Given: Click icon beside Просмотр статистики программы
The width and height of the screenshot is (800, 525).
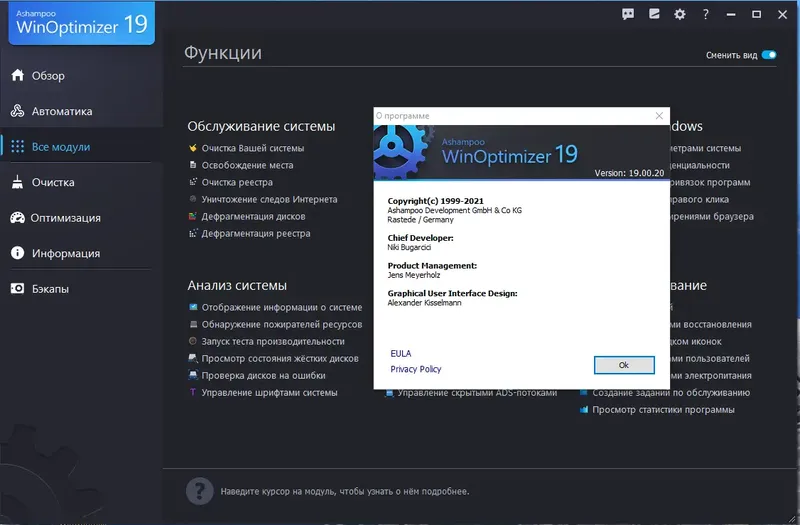Looking at the screenshot, I should [x=584, y=410].
